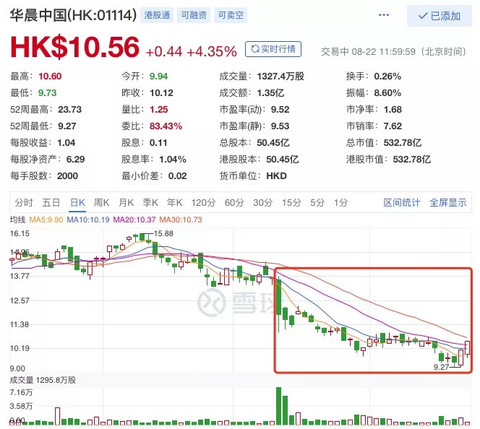Switch to the 五日 chart tab

(x=51, y=202)
